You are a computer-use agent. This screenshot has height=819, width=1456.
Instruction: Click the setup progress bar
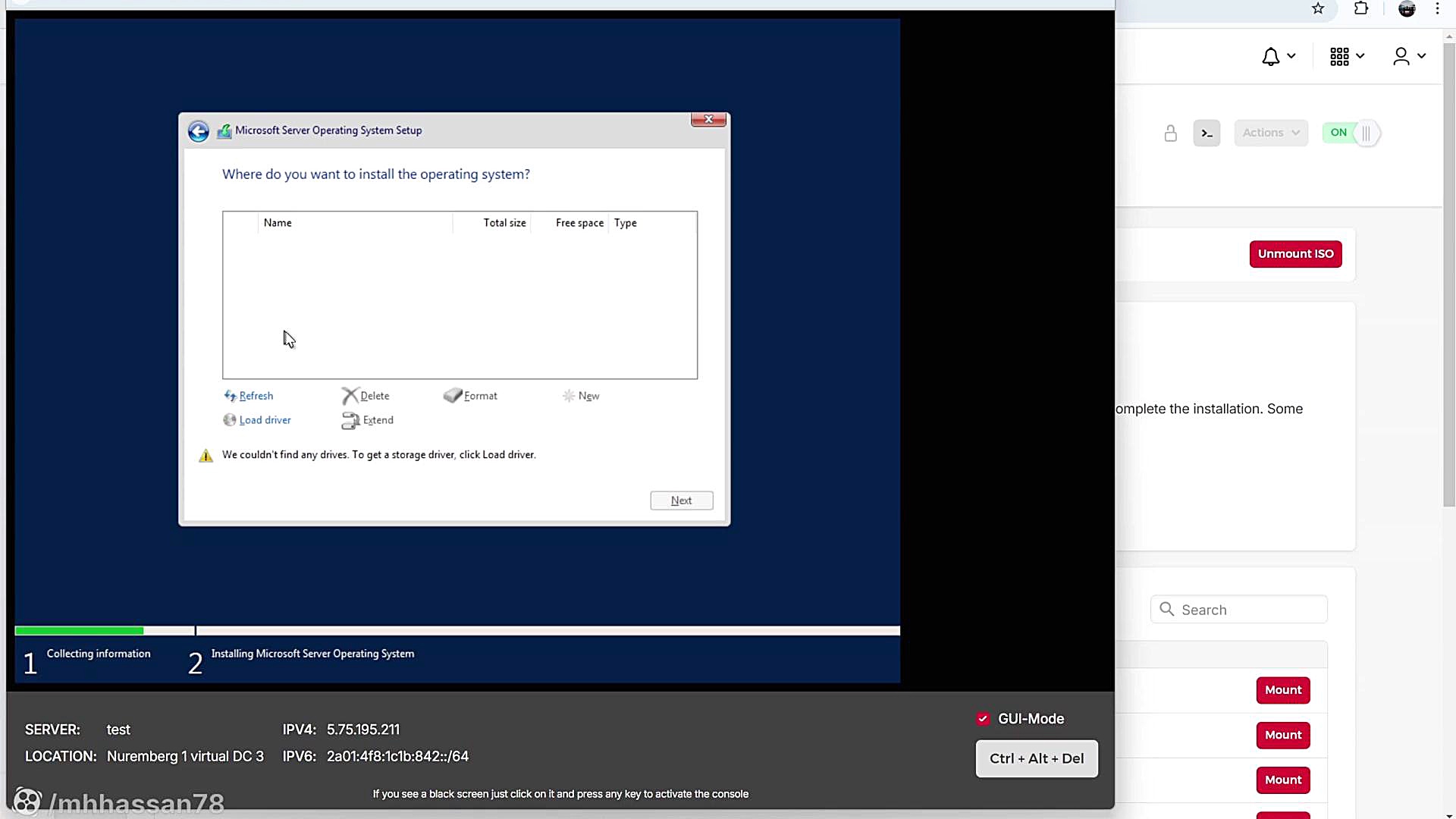point(457,631)
